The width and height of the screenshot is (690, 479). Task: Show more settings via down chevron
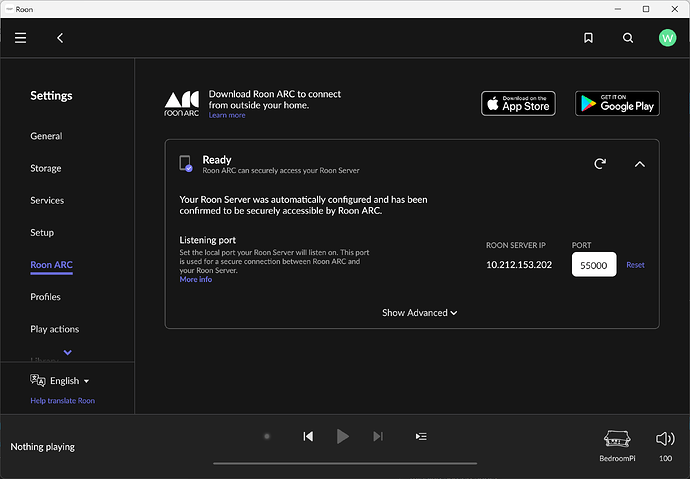(67, 352)
